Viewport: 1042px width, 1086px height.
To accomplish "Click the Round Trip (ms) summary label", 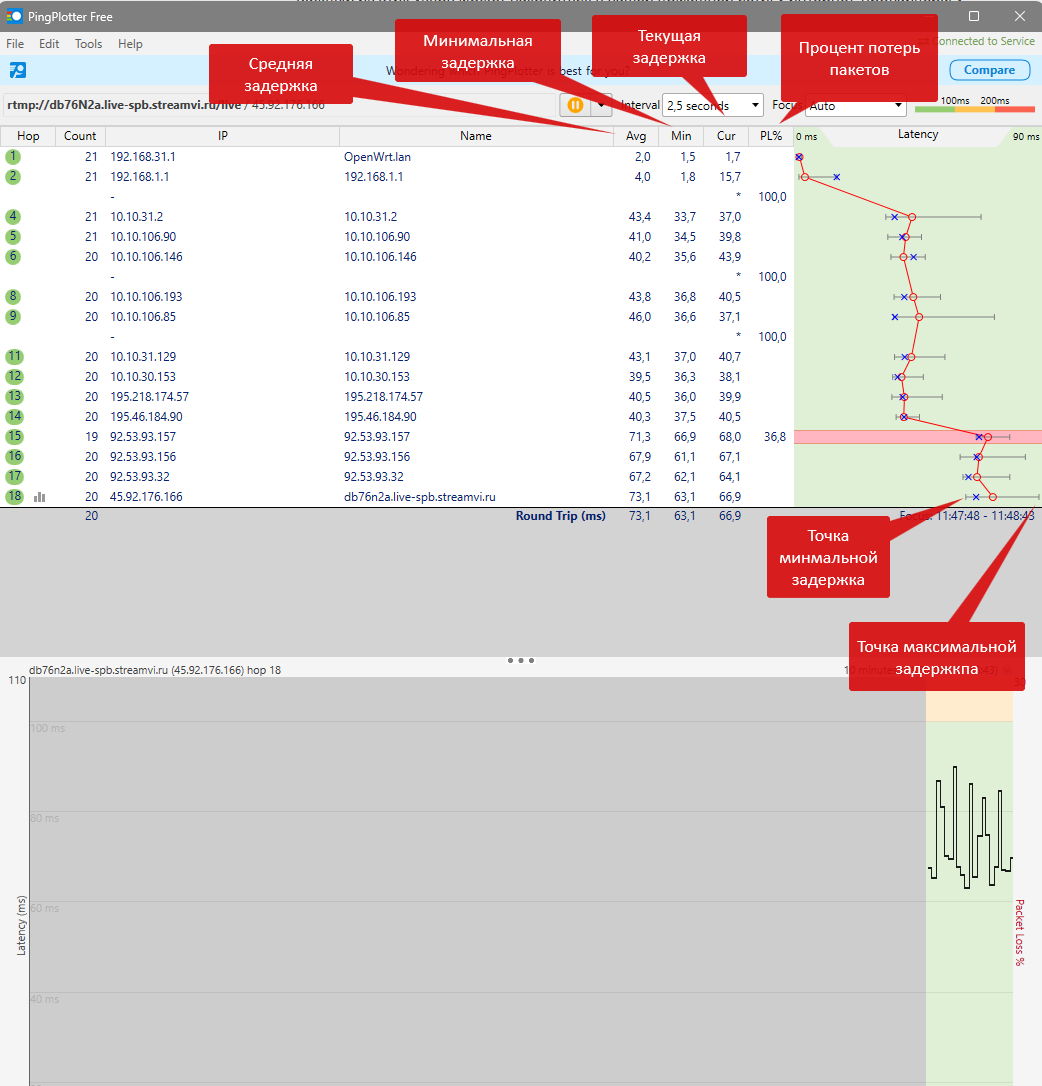I will (560, 516).
